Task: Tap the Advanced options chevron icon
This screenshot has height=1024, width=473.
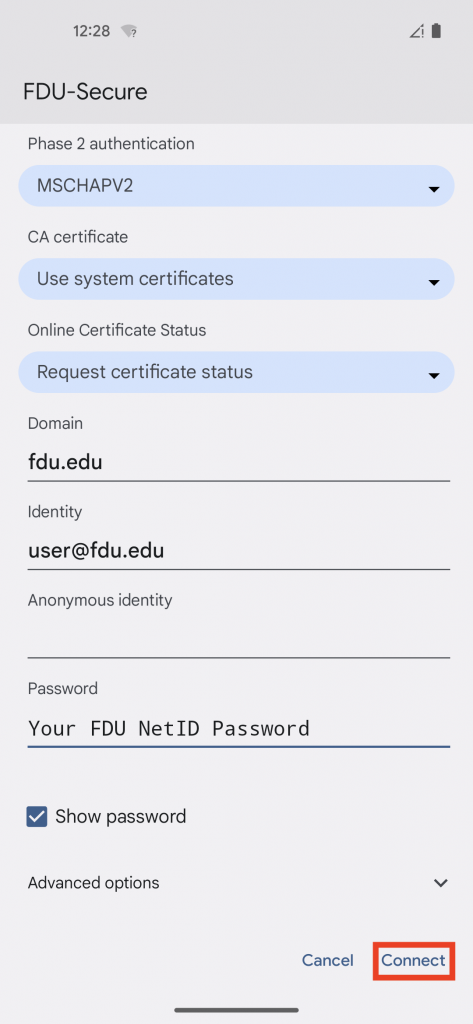Action: (x=441, y=883)
